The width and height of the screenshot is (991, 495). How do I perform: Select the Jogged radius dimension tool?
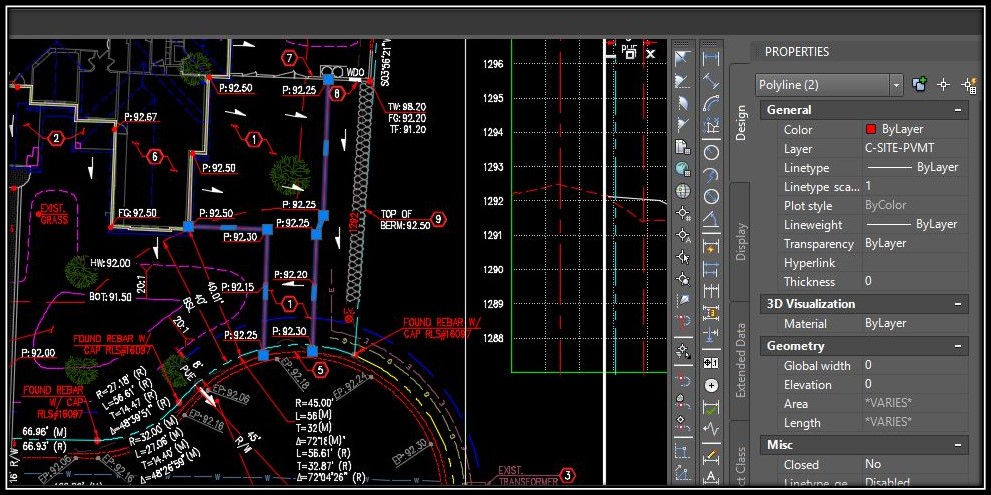[x=712, y=174]
